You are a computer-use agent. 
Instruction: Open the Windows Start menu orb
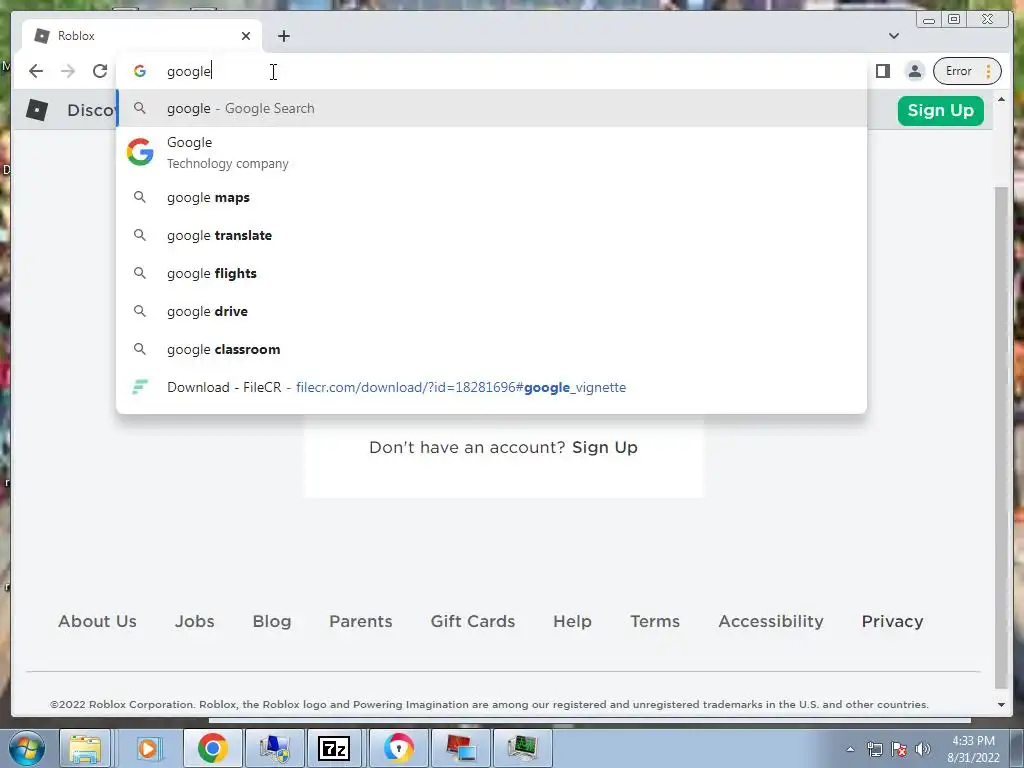tap(27, 748)
